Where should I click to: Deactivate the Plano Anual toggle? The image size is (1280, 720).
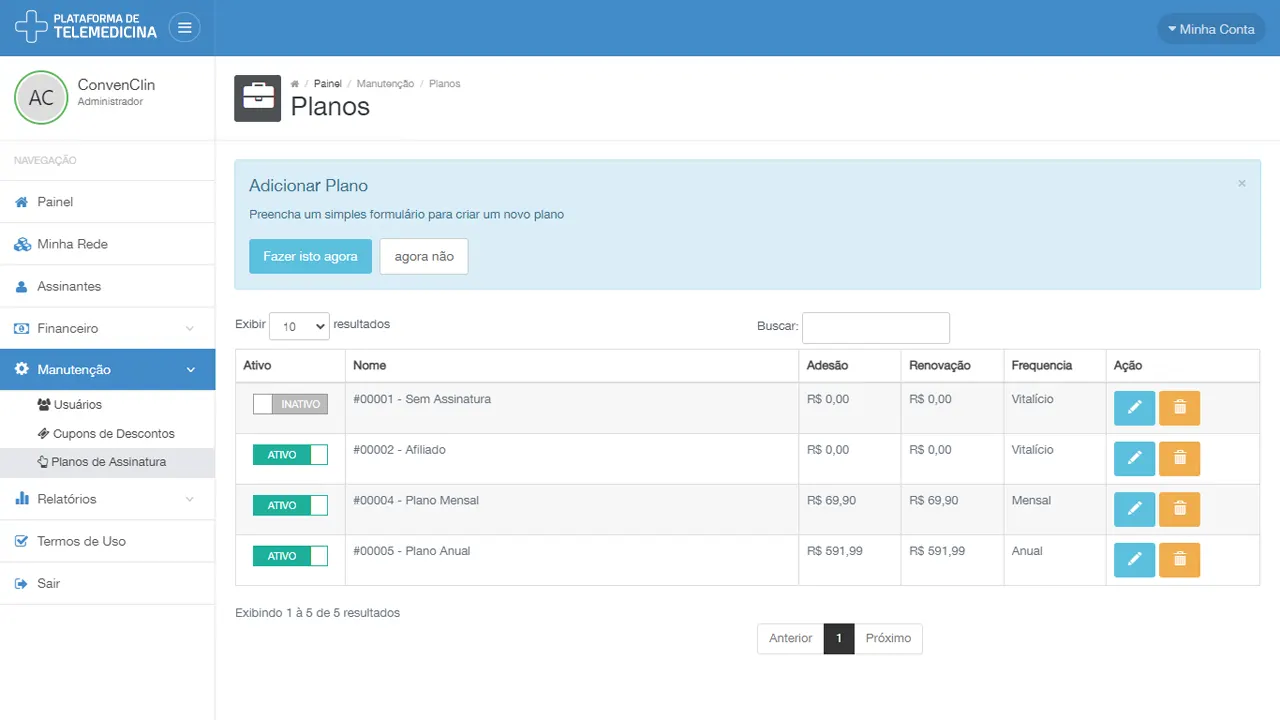click(290, 556)
